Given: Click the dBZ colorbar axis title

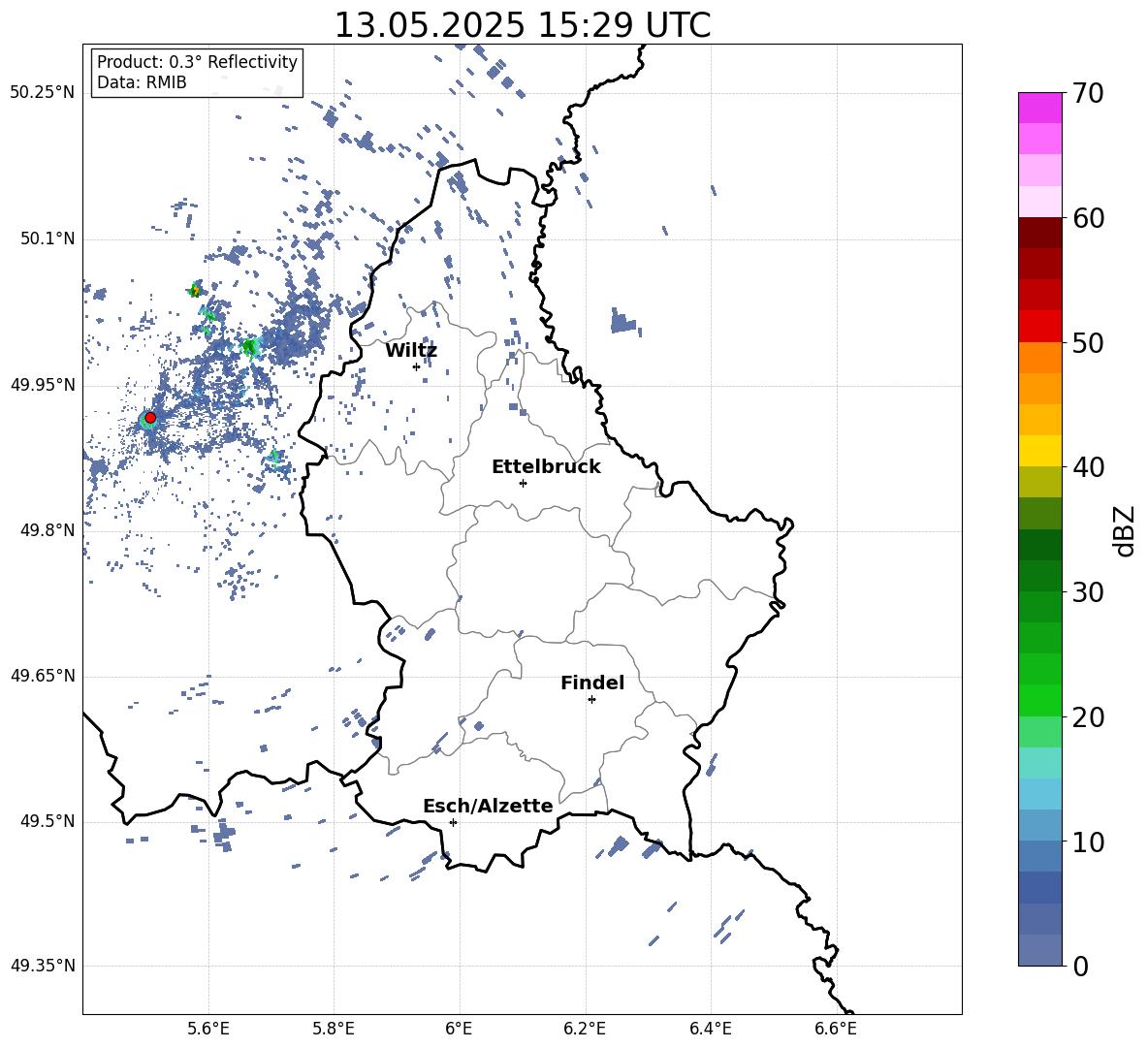Looking at the screenshot, I should pos(1124,530).
